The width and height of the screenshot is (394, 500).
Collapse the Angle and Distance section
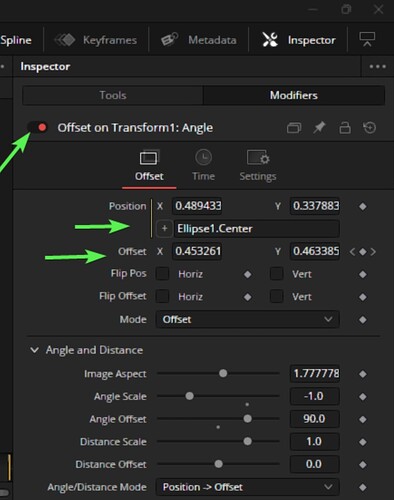click(x=34, y=350)
